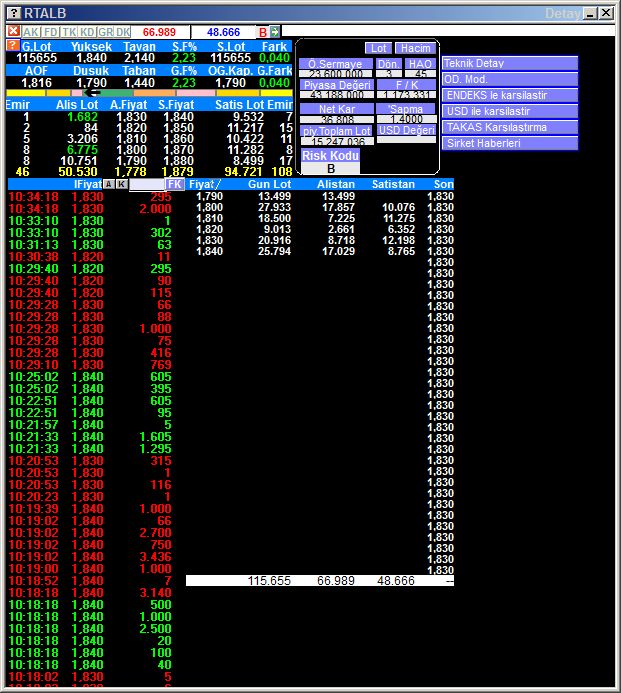The width and height of the screenshot is (621, 693).
Task: Click the 115.655 total in the summary row
Action: tap(269, 581)
